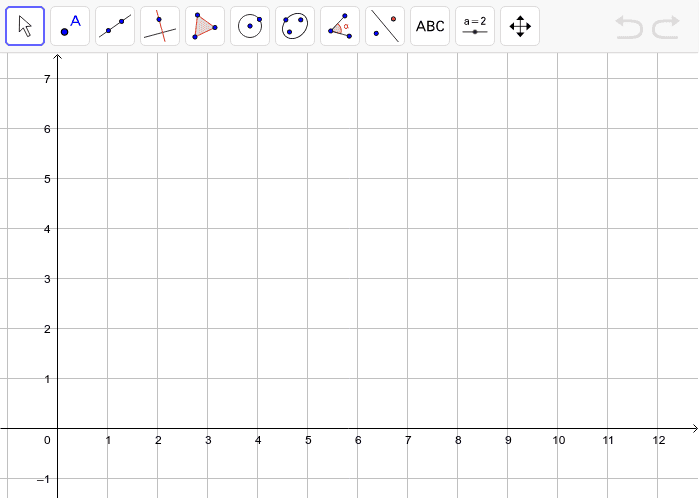Viewport: 700px width, 500px height.
Task: Click y-axis label −1
Action: (43, 479)
